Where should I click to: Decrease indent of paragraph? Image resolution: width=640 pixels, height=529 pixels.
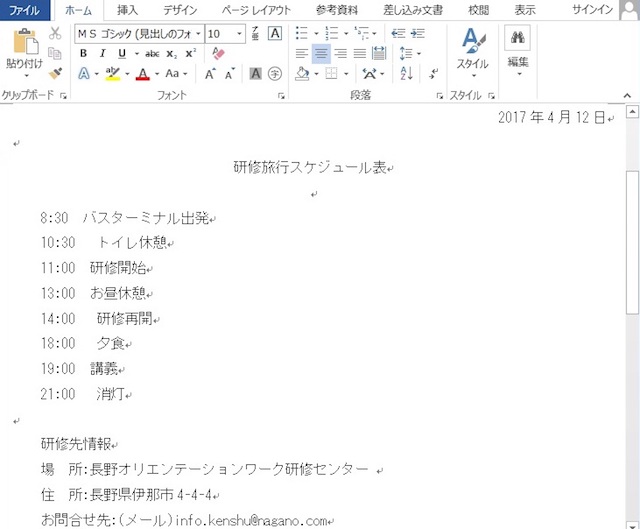[398, 33]
